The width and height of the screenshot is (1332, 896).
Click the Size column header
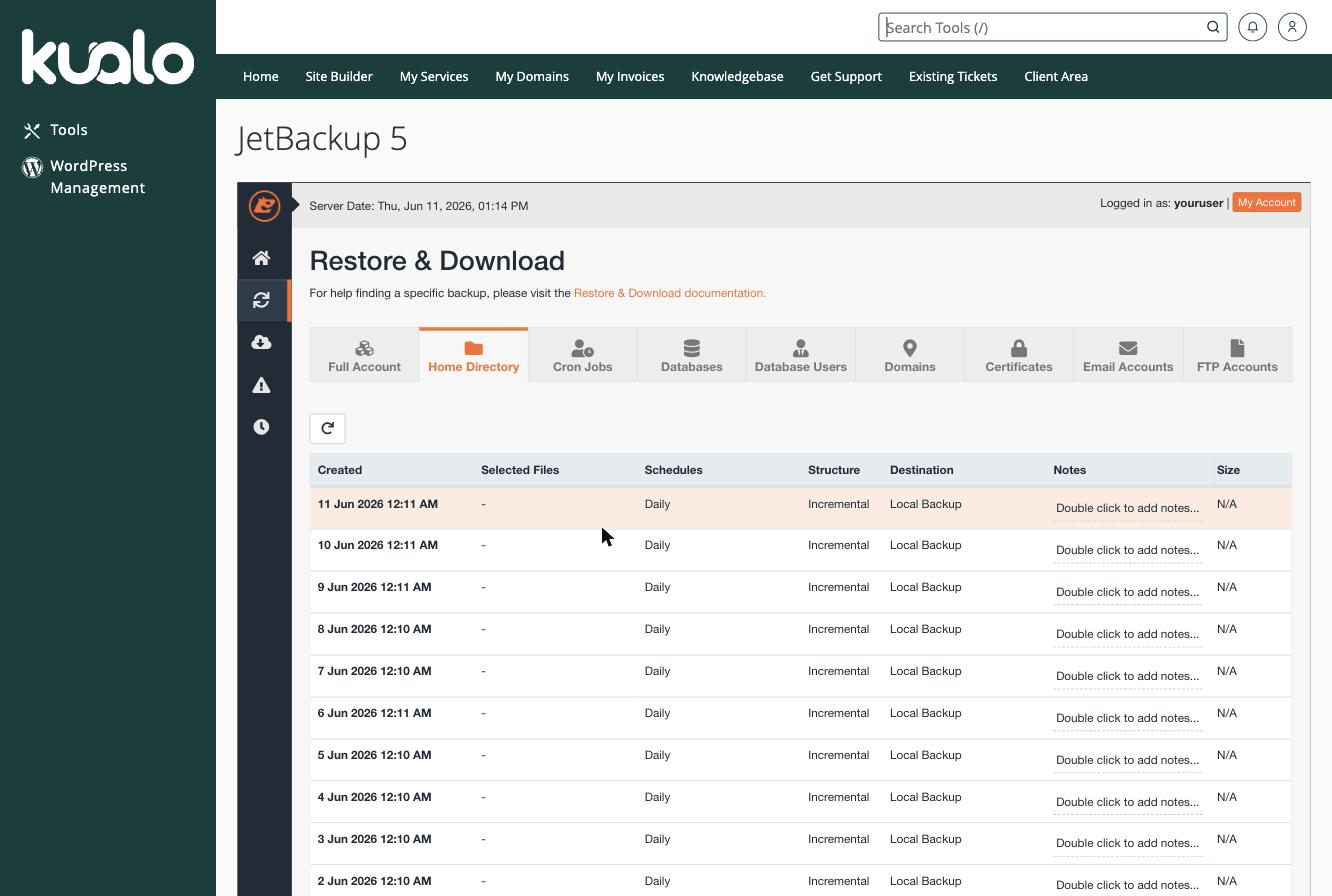(1228, 470)
